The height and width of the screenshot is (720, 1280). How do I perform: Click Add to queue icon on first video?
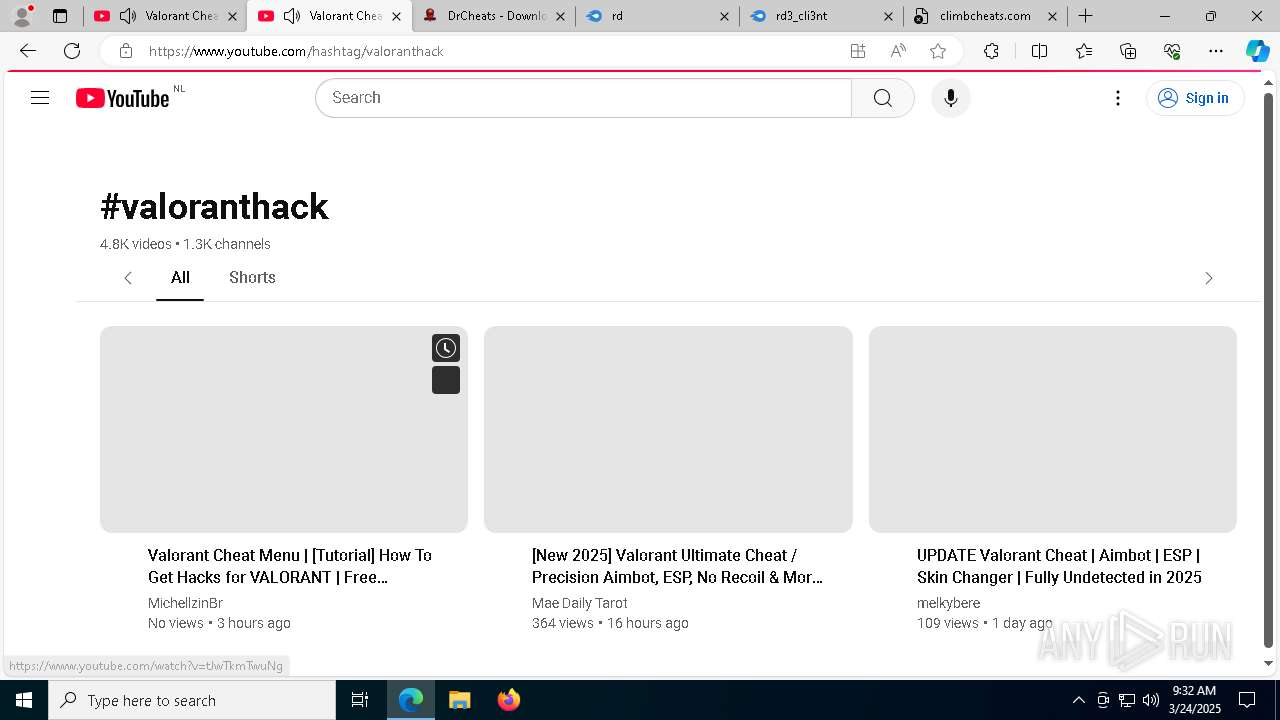point(446,380)
